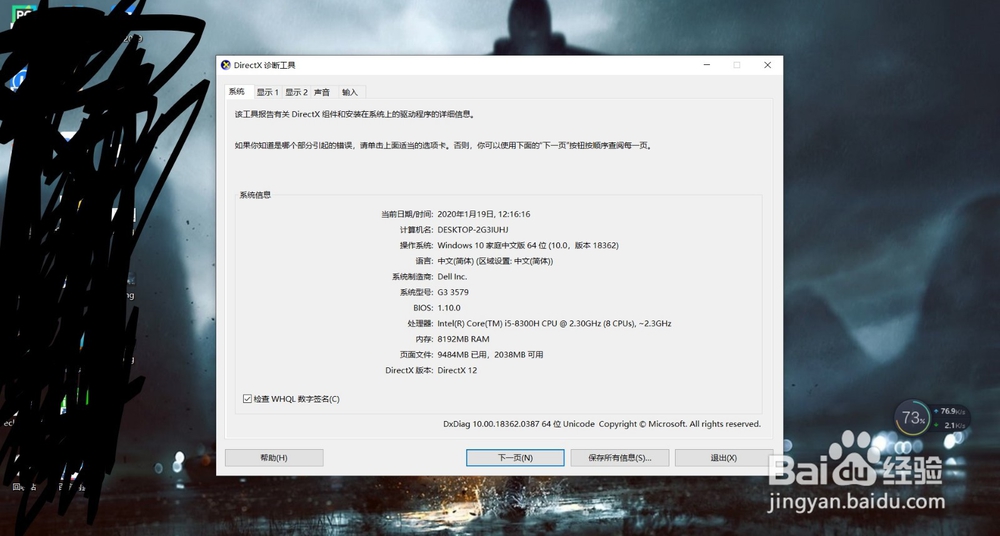This screenshot has width=1000, height=536.
Task: Click the DirectX icon in title bar
Action: (225, 65)
